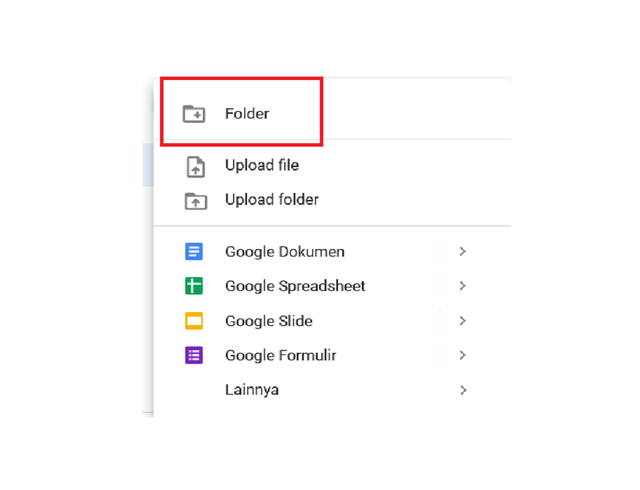The height and width of the screenshot is (490, 640).
Task: Choose the Upload file text label
Action: (x=262, y=165)
